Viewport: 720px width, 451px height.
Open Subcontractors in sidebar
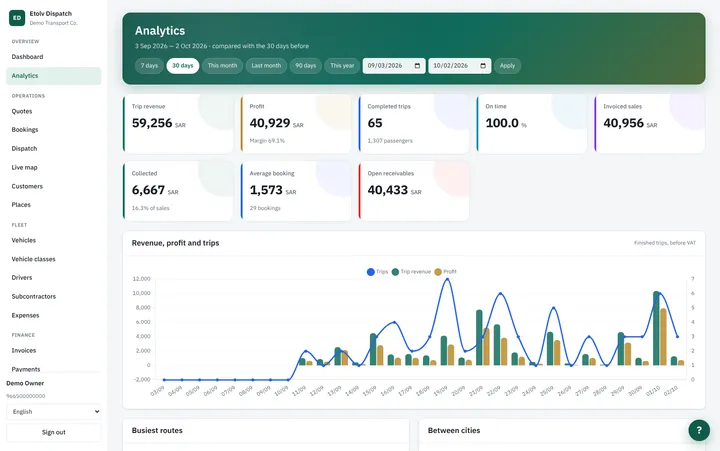point(54,296)
